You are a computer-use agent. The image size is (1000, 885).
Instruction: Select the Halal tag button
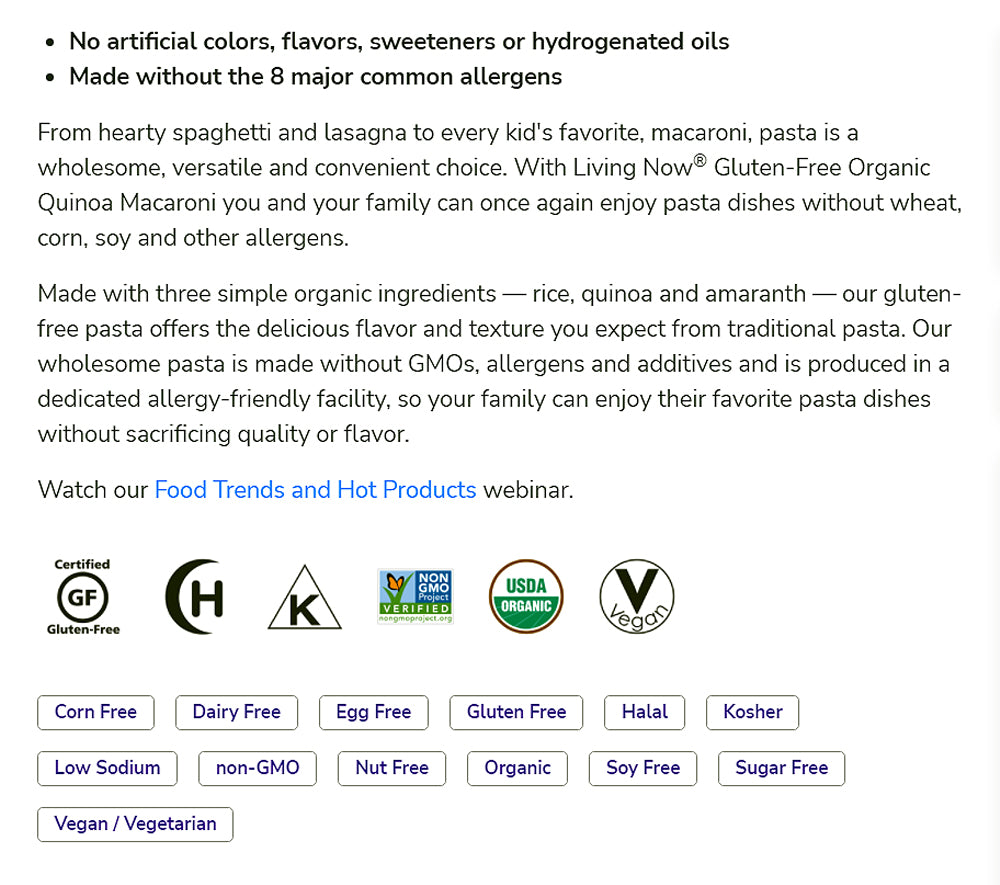pos(644,712)
